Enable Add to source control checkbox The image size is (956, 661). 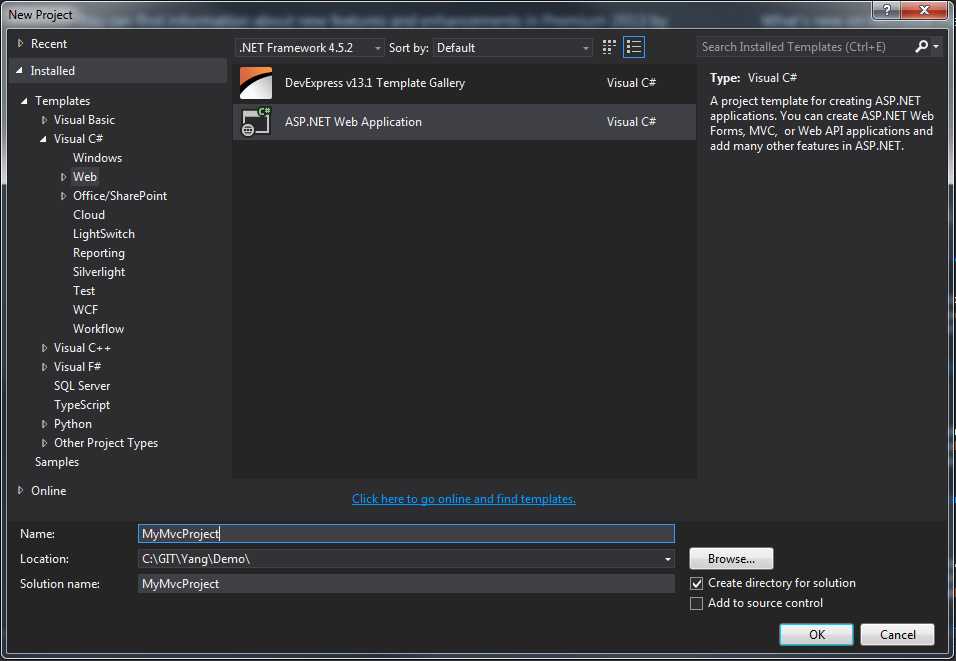[x=696, y=604]
